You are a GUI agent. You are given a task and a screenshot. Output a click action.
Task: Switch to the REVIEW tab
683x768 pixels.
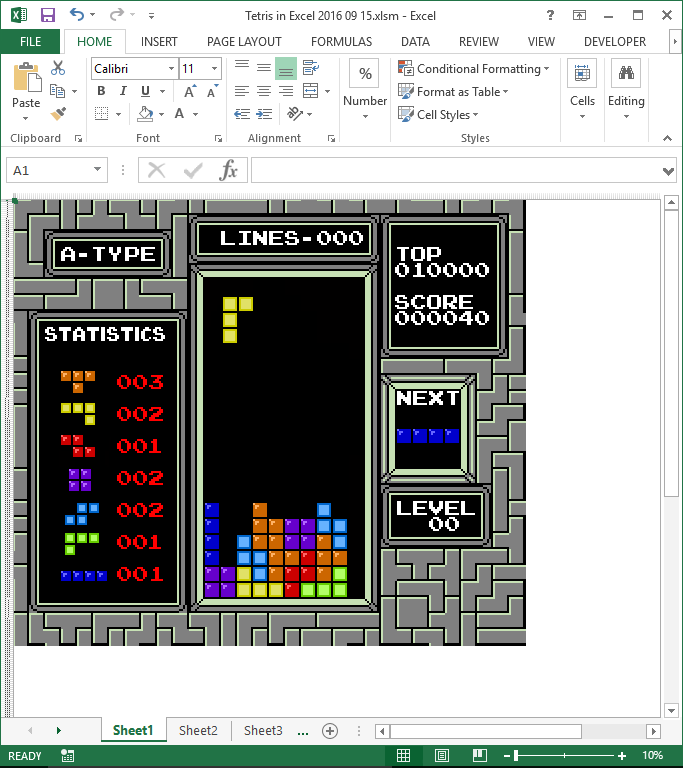[479, 42]
